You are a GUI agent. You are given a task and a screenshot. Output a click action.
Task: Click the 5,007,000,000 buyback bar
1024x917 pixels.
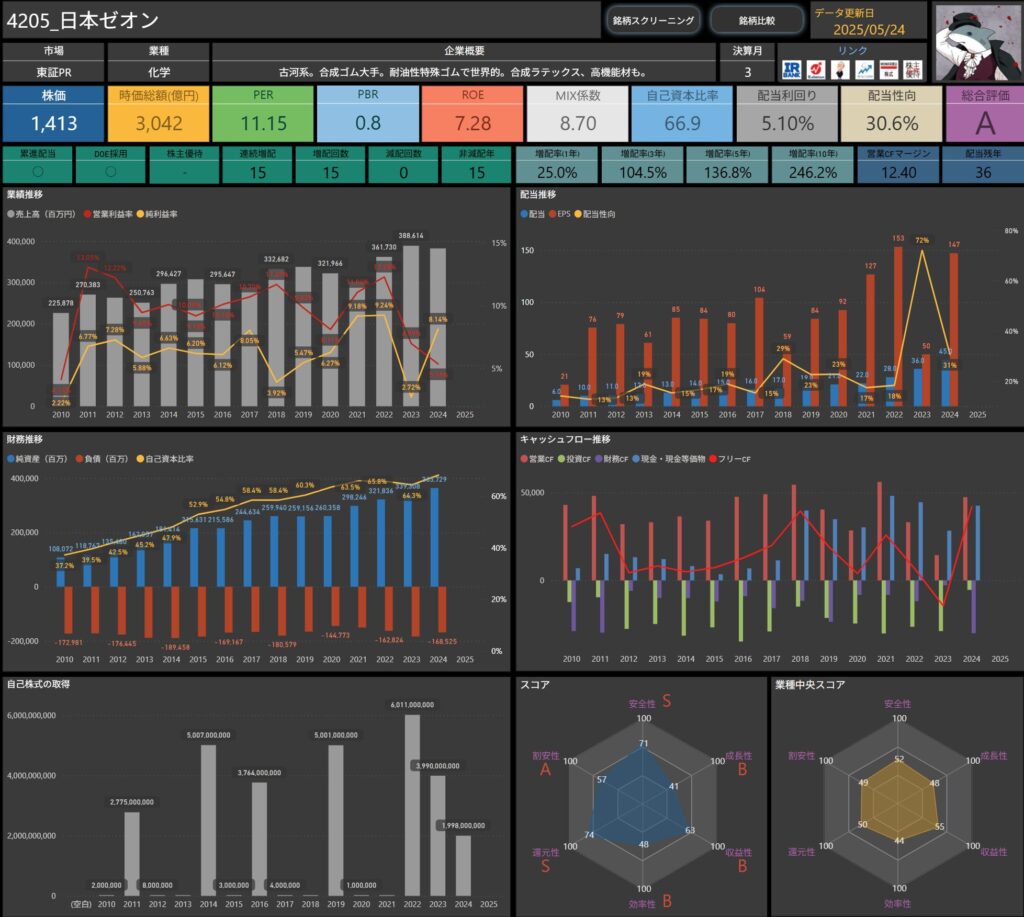point(208,820)
